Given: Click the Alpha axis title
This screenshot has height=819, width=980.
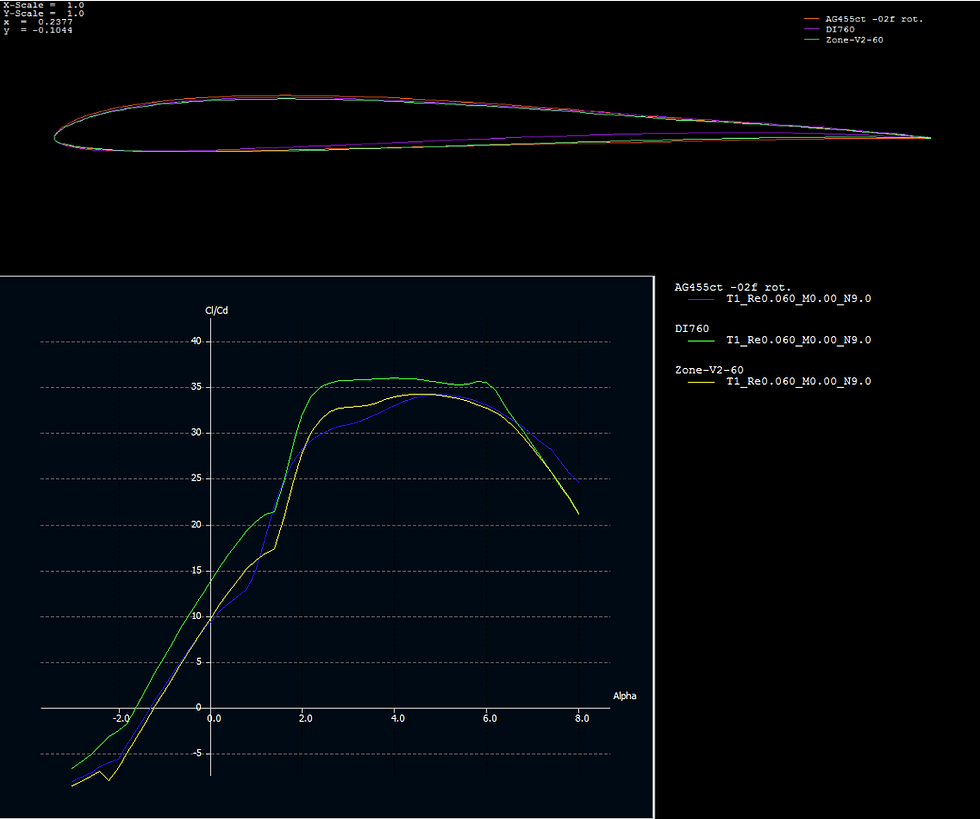Looking at the screenshot, I should tap(624, 696).
